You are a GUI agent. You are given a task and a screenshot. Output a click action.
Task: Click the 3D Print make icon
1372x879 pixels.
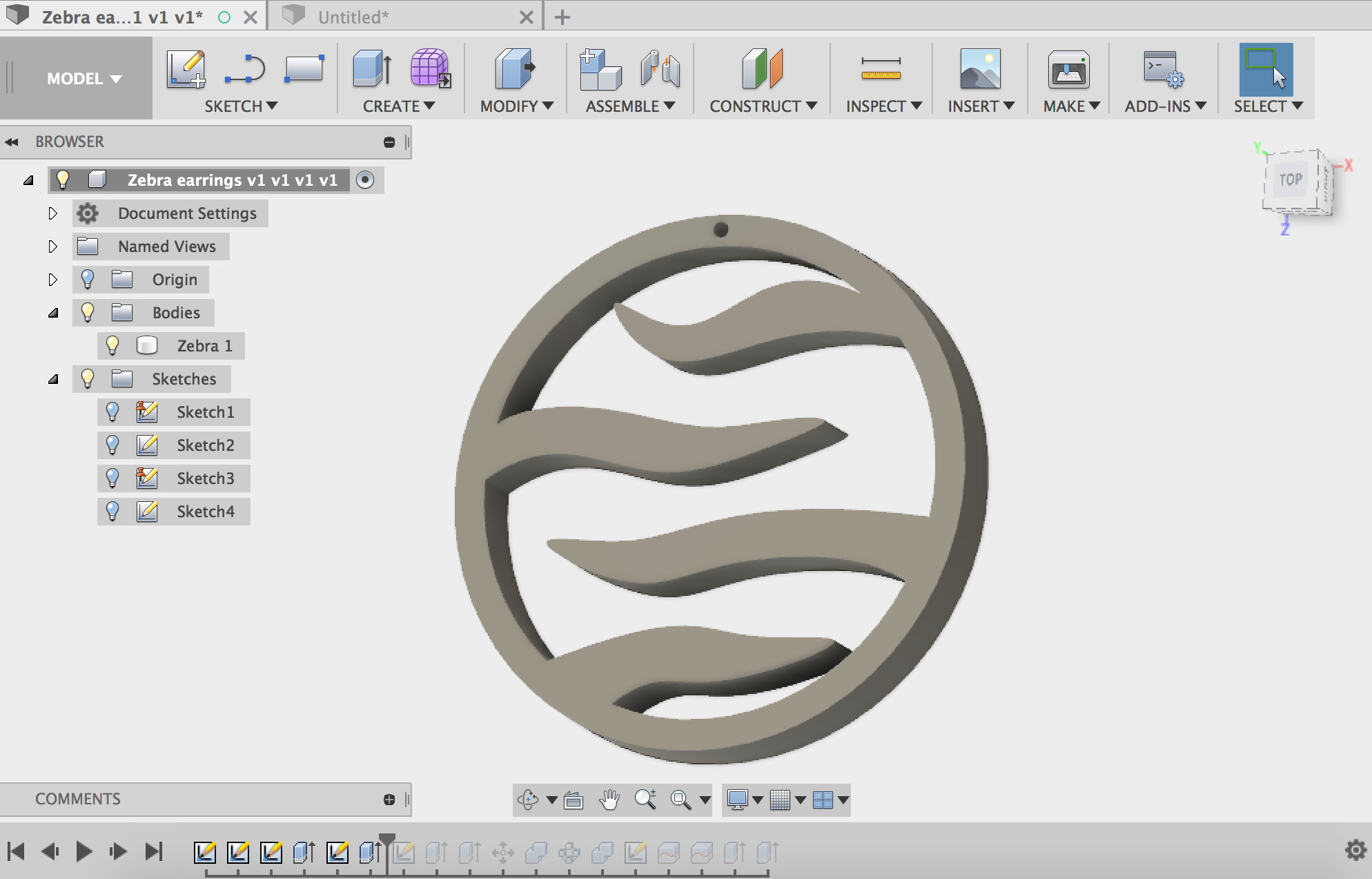[1068, 69]
